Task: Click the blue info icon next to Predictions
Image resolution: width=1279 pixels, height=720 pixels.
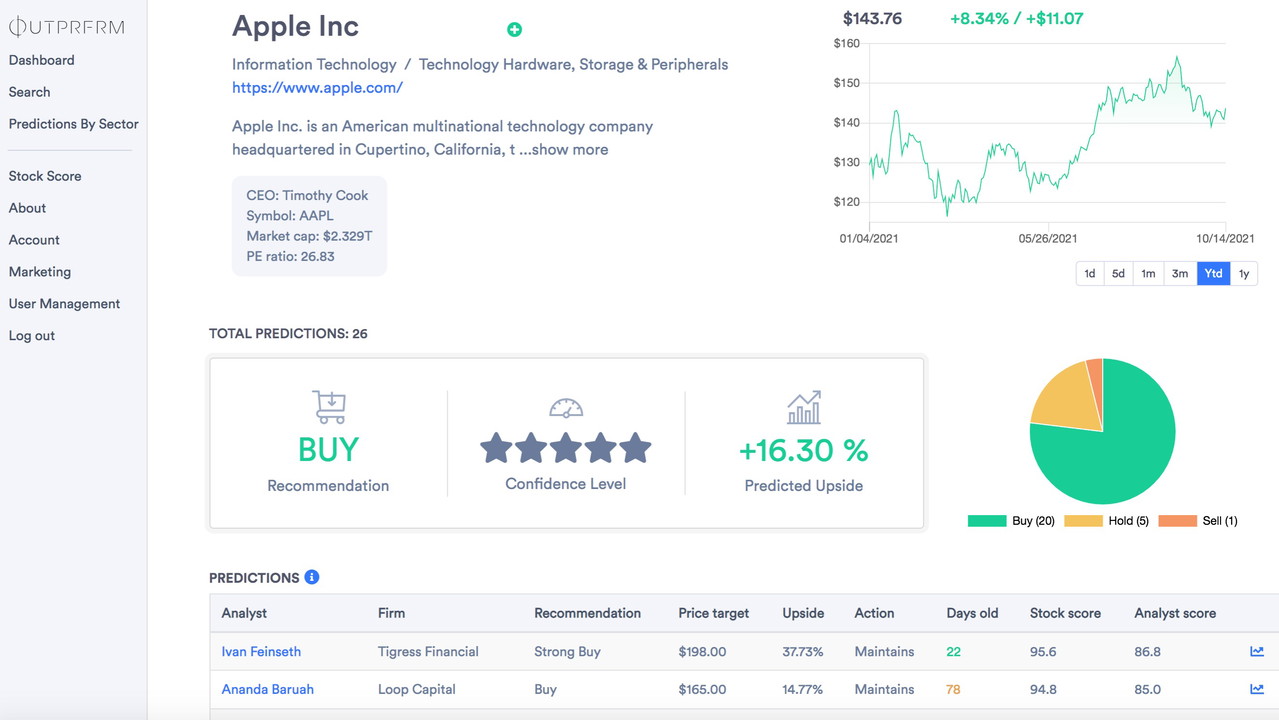Action: tap(312, 577)
